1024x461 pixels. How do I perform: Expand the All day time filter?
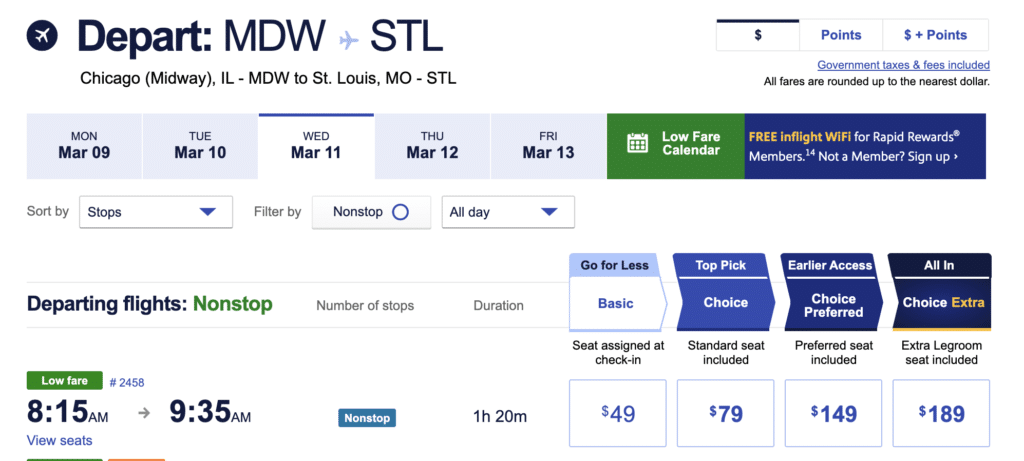pos(508,212)
